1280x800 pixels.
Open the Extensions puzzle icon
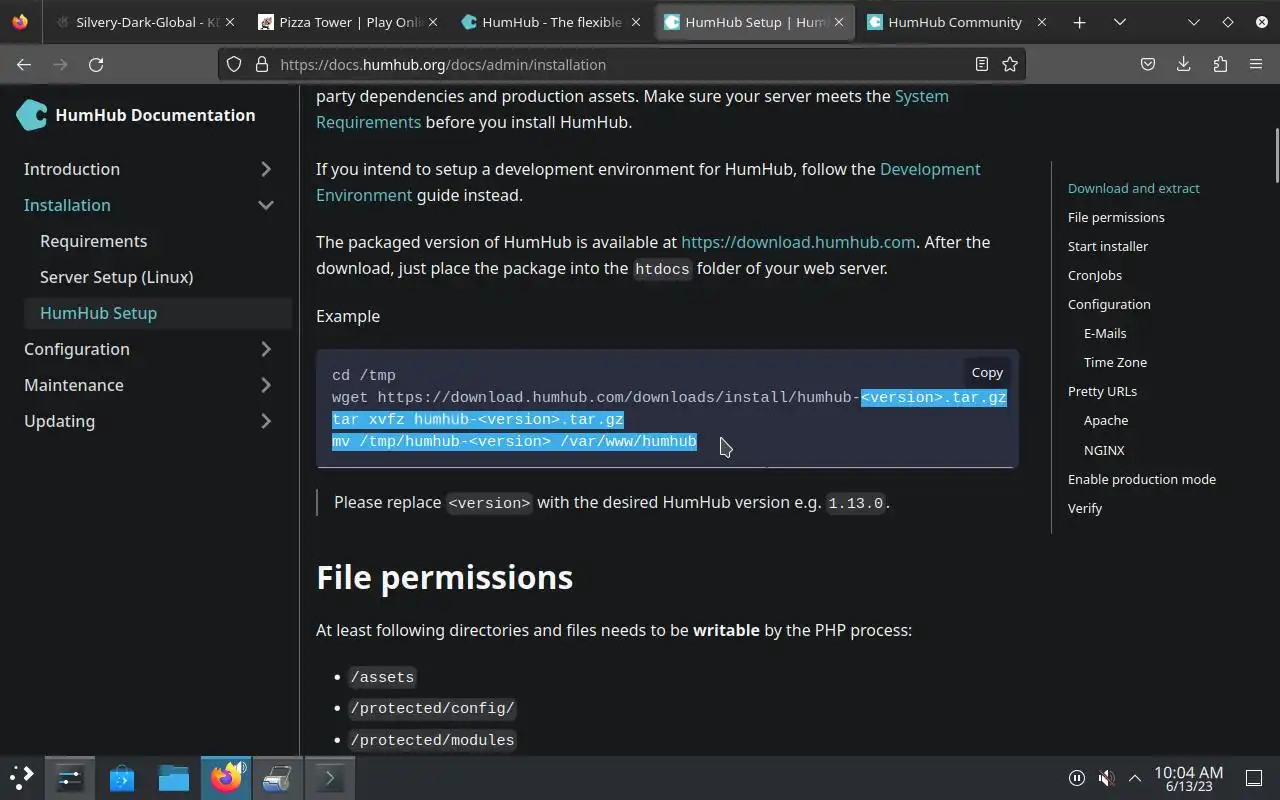(1220, 64)
